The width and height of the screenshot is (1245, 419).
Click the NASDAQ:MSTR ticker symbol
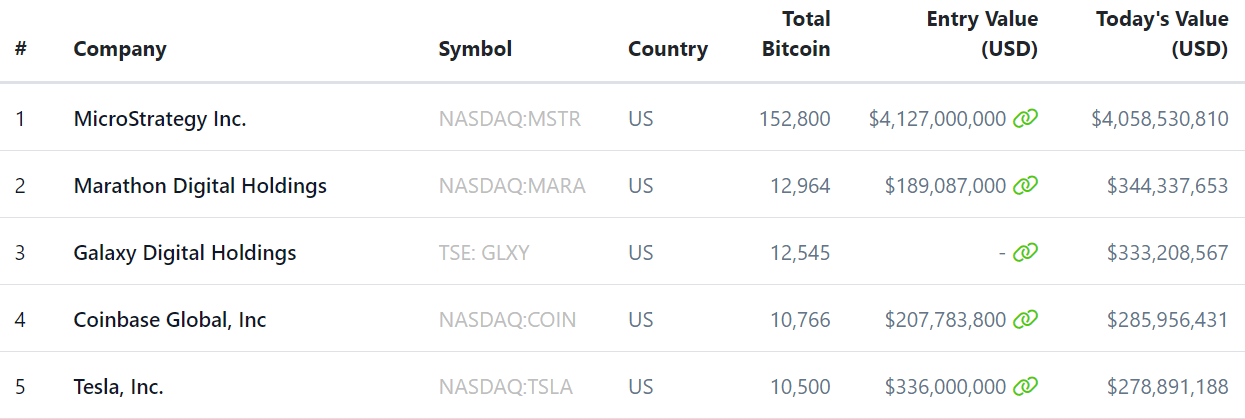tap(509, 119)
